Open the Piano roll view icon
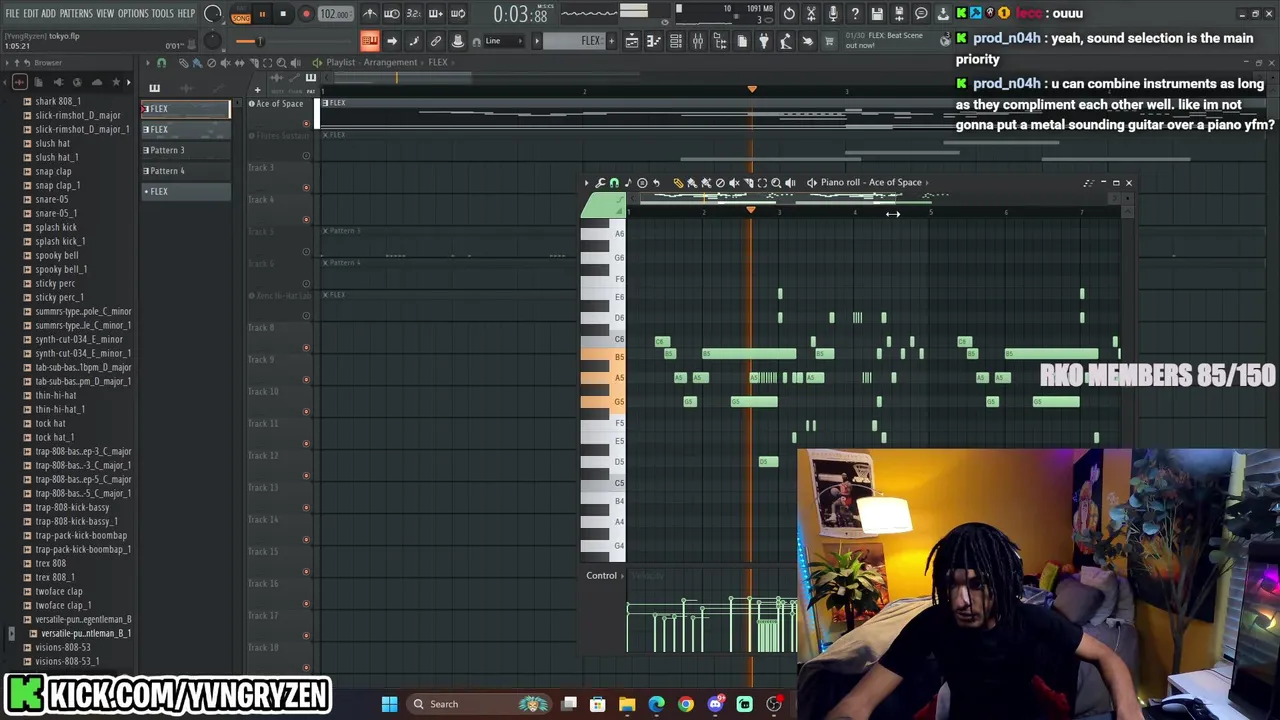This screenshot has width=1280, height=720. (x=653, y=41)
